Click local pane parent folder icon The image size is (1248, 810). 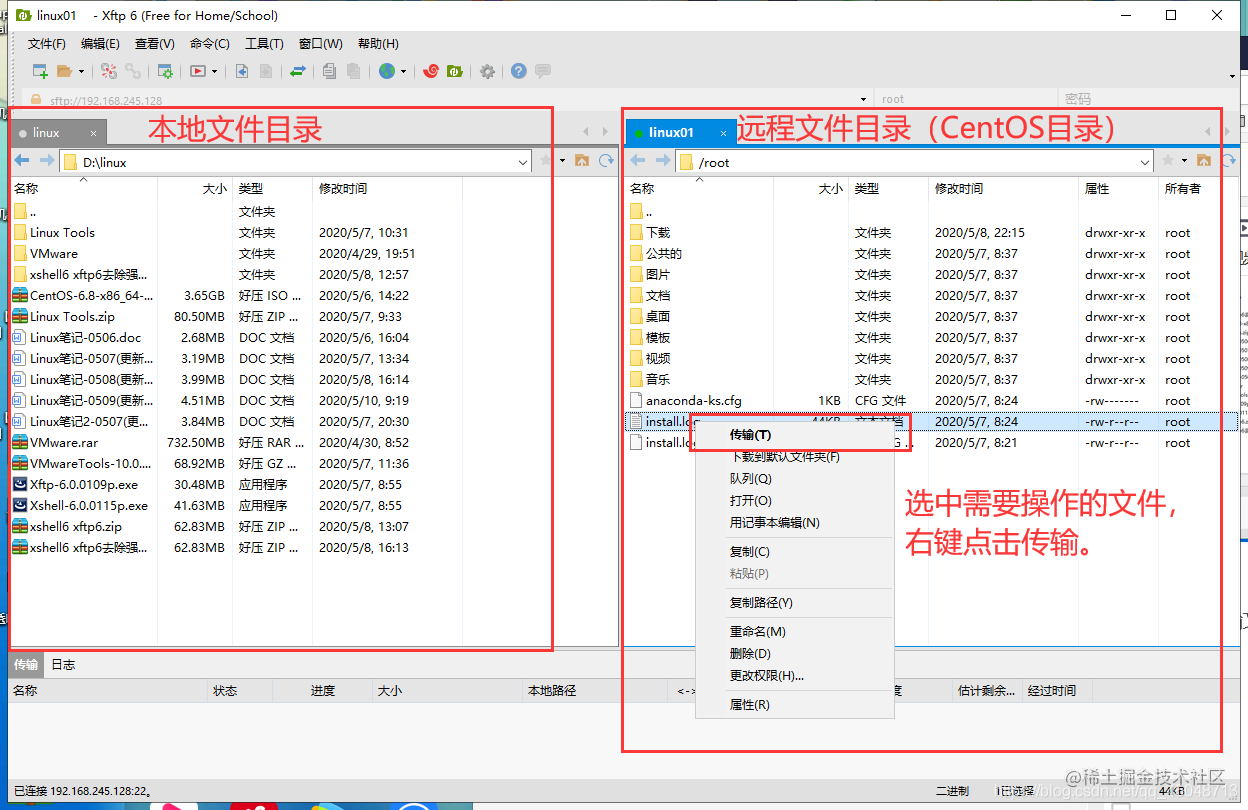[582, 161]
